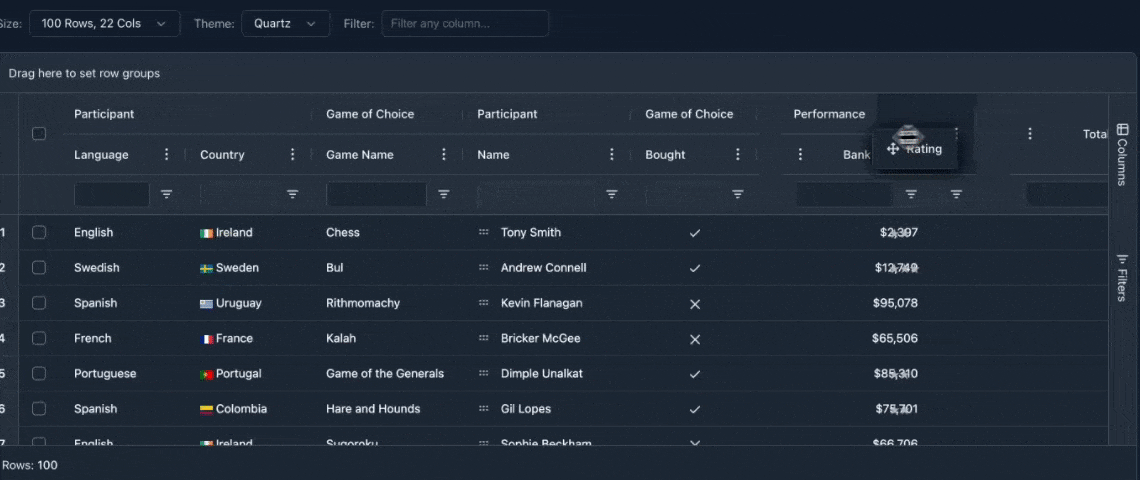Viewport: 1140px width, 480px height.
Task: Click the Bought column filter funnel icon
Action: (x=738, y=194)
